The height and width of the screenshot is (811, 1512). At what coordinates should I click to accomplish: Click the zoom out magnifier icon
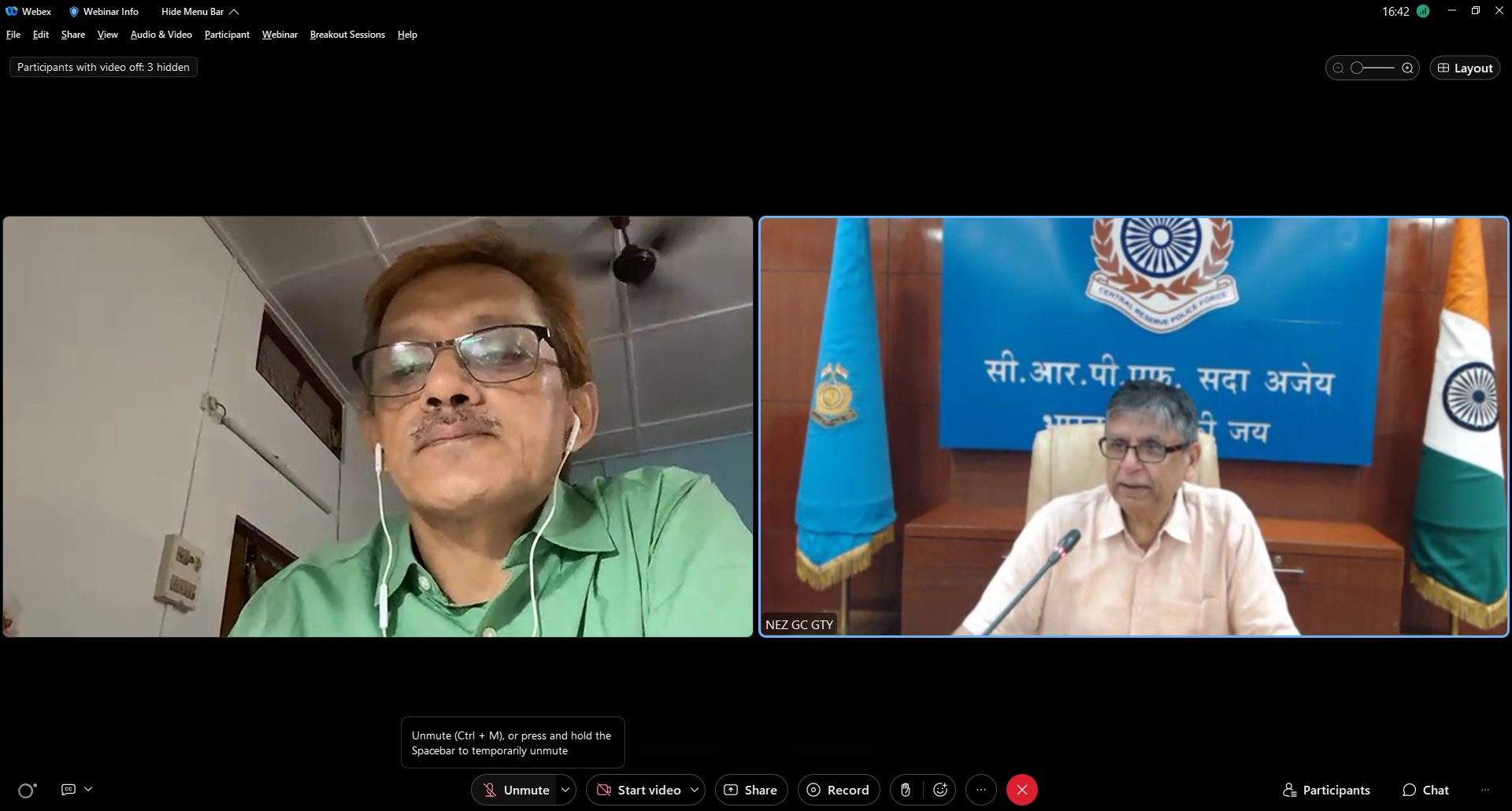click(1338, 68)
